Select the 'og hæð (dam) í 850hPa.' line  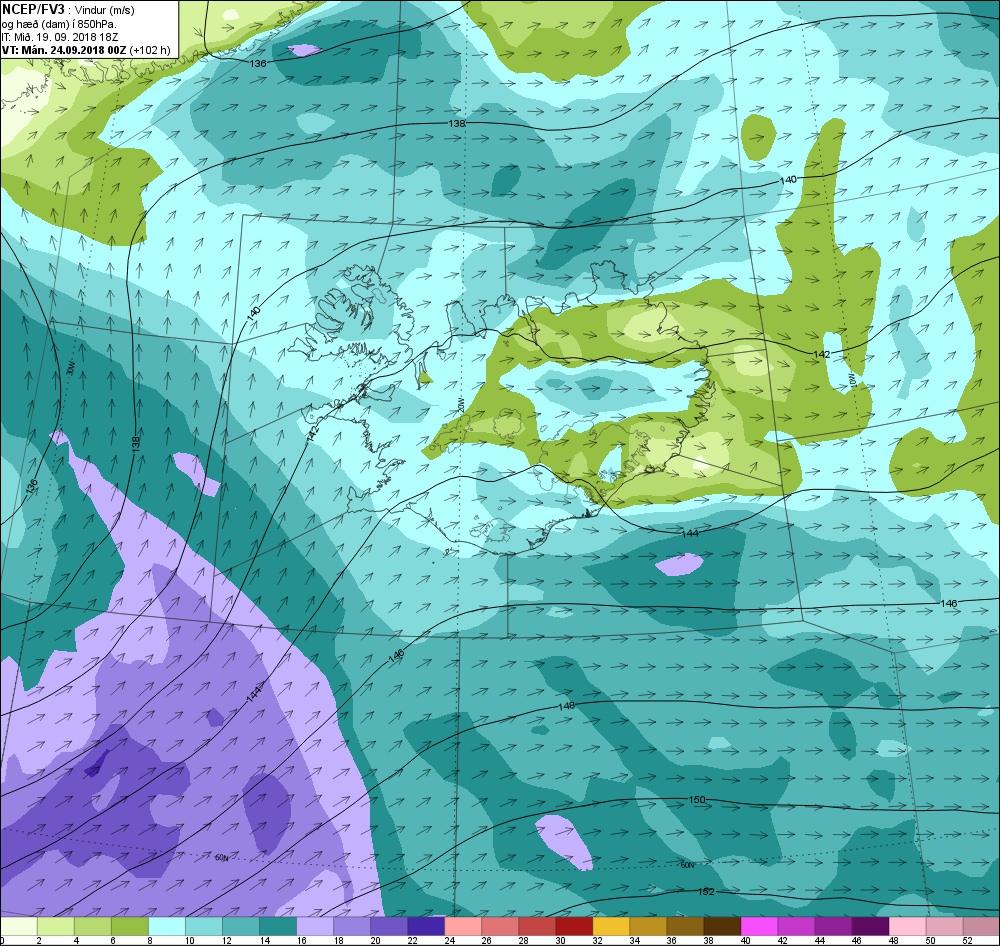click(59, 24)
